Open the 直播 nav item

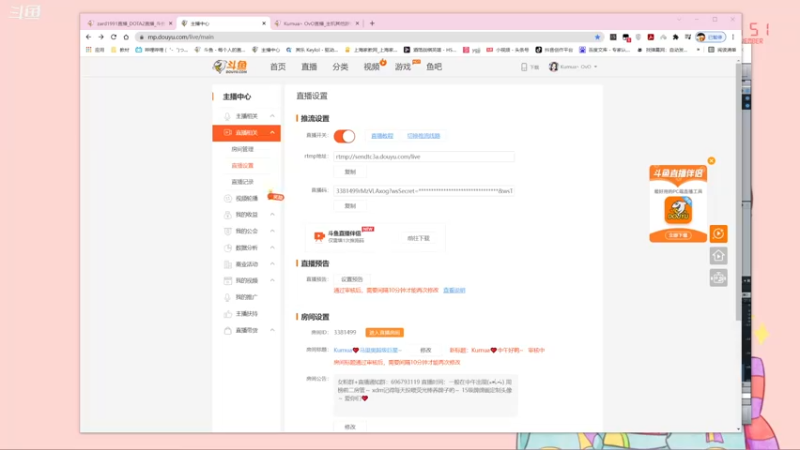tap(309, 67)
